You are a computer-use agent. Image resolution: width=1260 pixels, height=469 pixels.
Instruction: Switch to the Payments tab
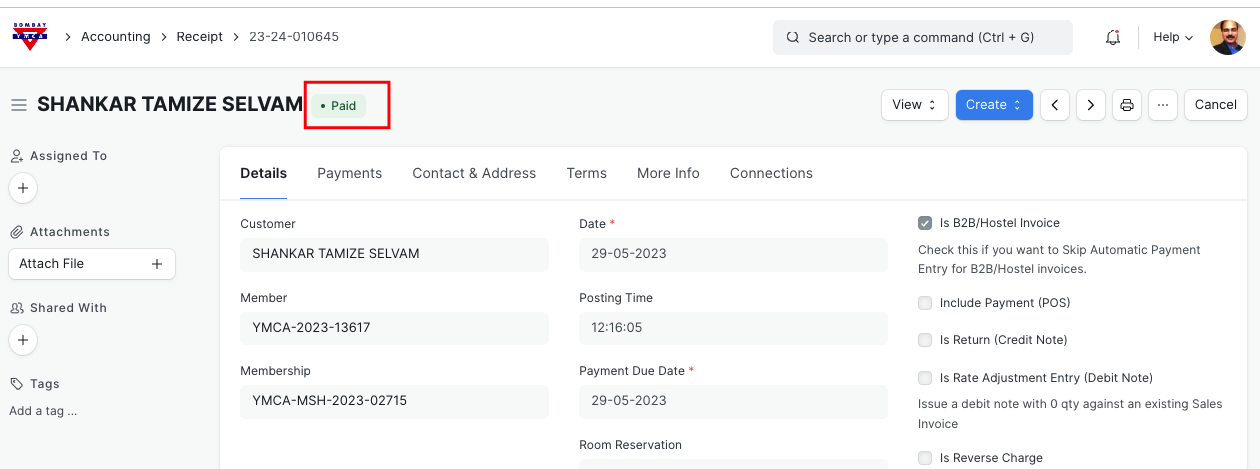[x=349, y=173]
